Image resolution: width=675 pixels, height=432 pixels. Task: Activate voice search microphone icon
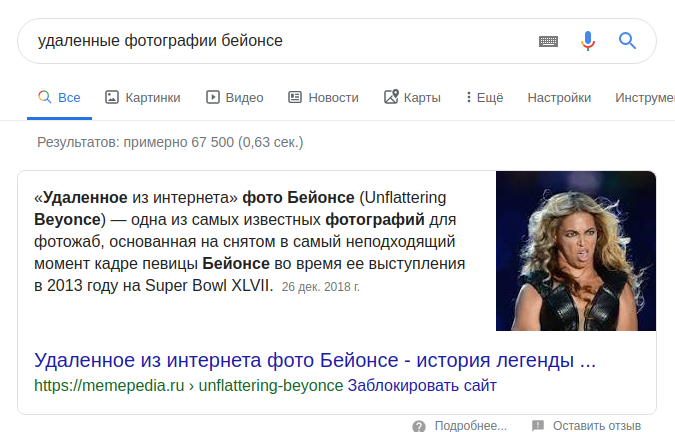pyautogui.click(x=588, y=41)
